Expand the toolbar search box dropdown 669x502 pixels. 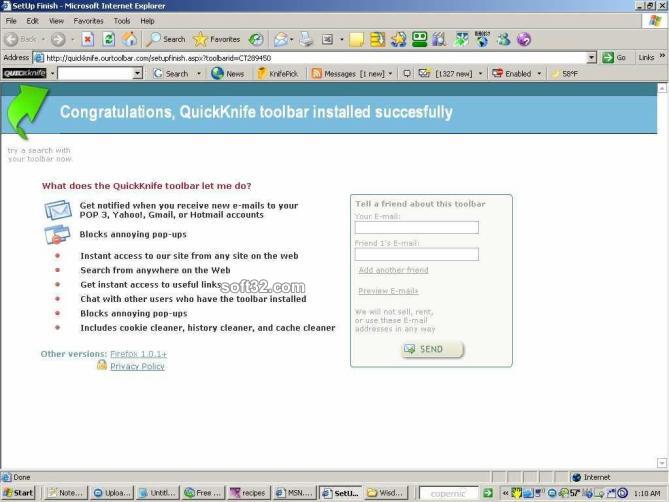(137, 73)
